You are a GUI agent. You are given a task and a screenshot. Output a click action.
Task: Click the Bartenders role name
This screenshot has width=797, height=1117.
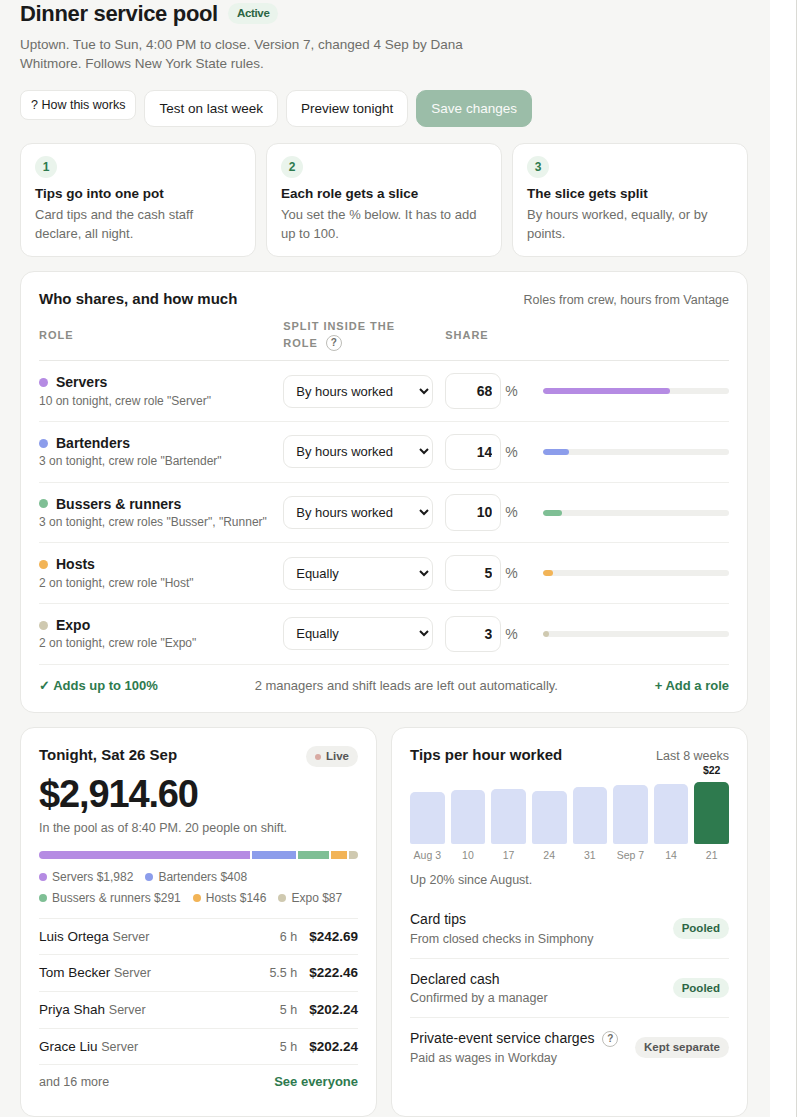click(x=93, y=443)
